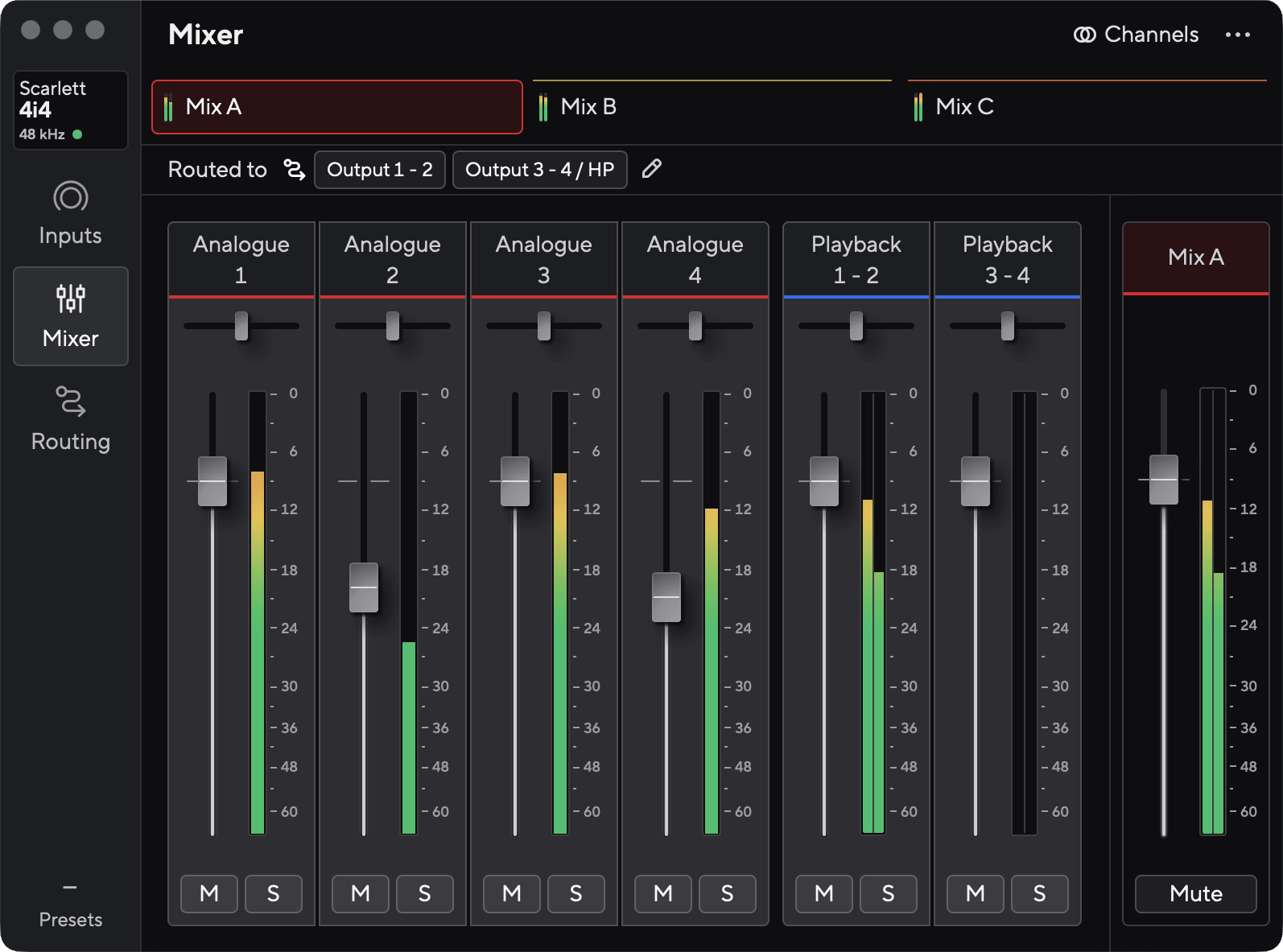Screen dimensions: 1283x952
Task: Open the three-dot more options menu
Action: 1238,35
